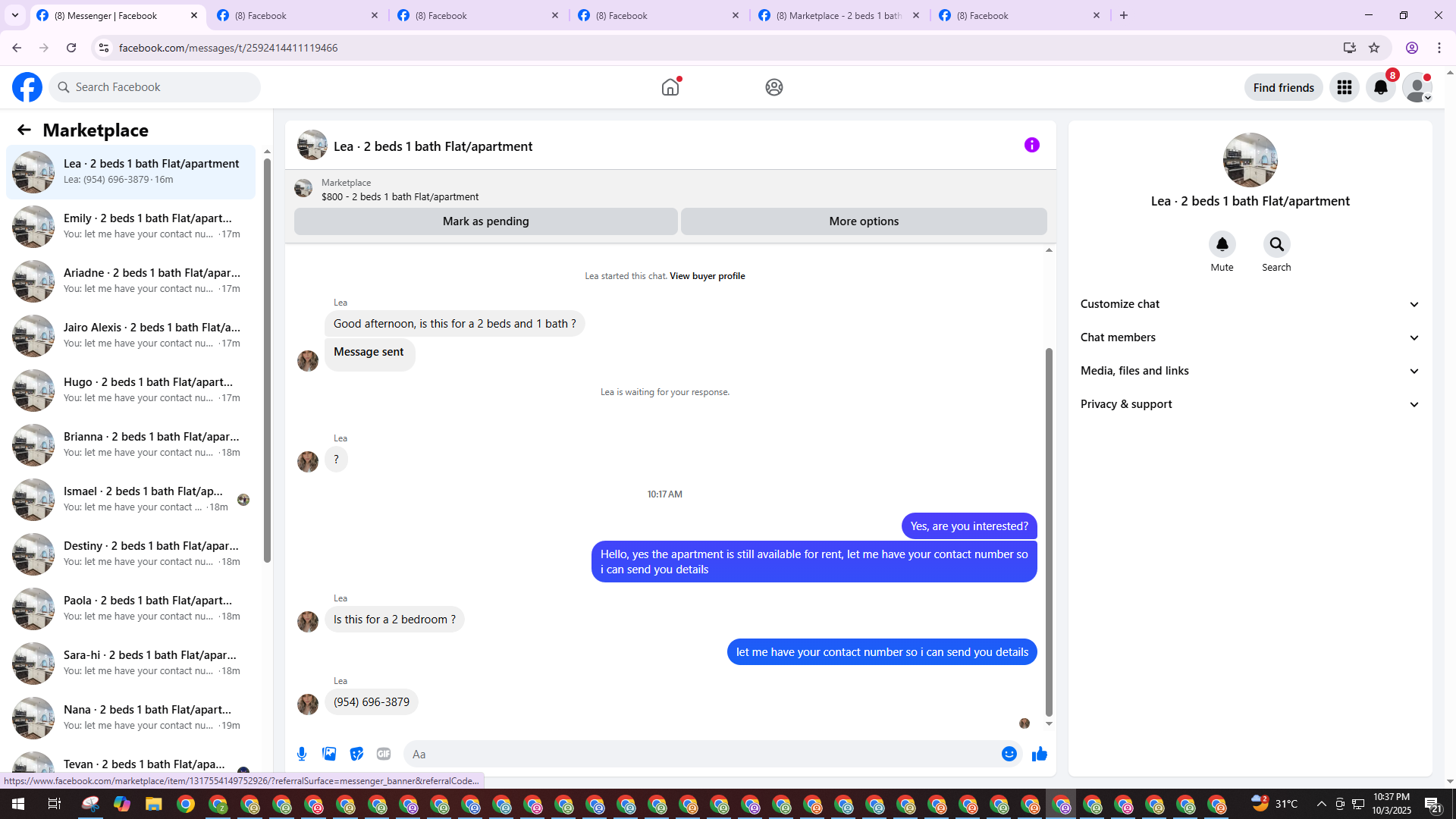Open the Windows Start menu
Viewport: 1456px width, 819px height.
(x=18, y=804)
